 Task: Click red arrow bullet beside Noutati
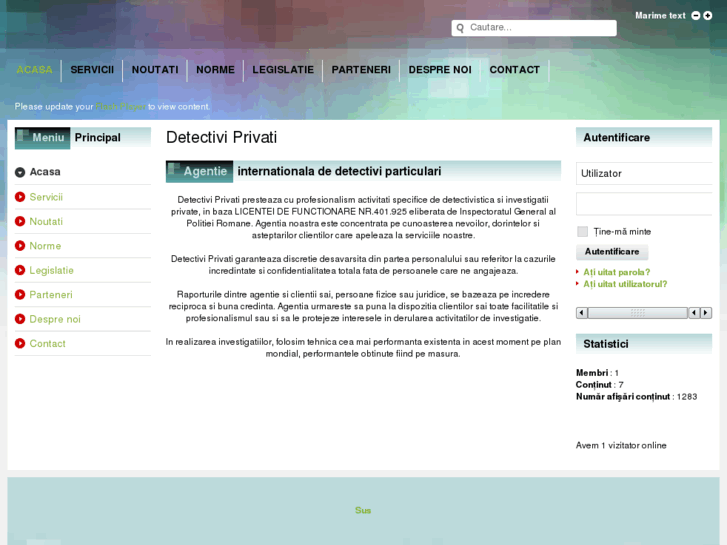(x=20, y=221)
